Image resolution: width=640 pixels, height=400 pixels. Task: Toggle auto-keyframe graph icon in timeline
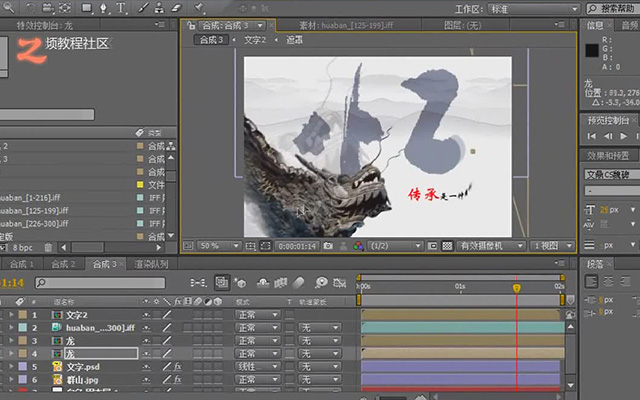pos(339,282)
